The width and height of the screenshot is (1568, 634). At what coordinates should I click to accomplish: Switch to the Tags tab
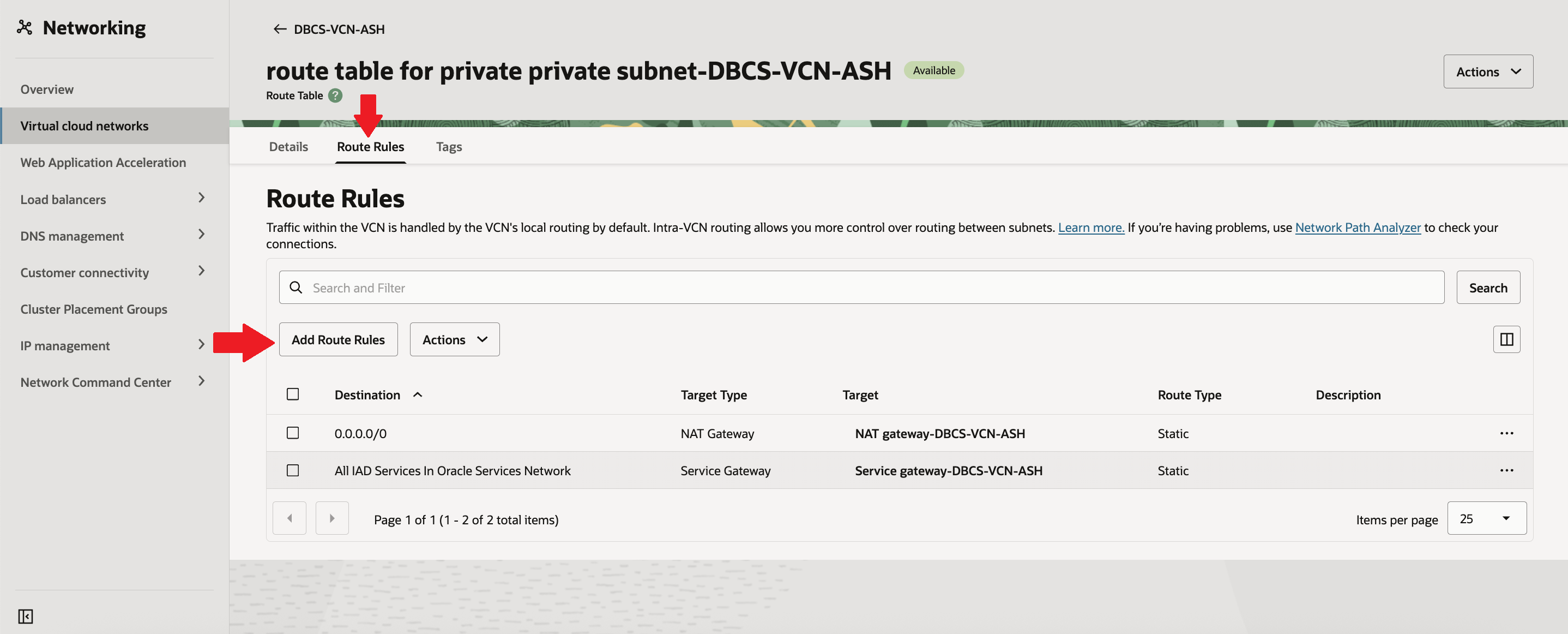449,147
